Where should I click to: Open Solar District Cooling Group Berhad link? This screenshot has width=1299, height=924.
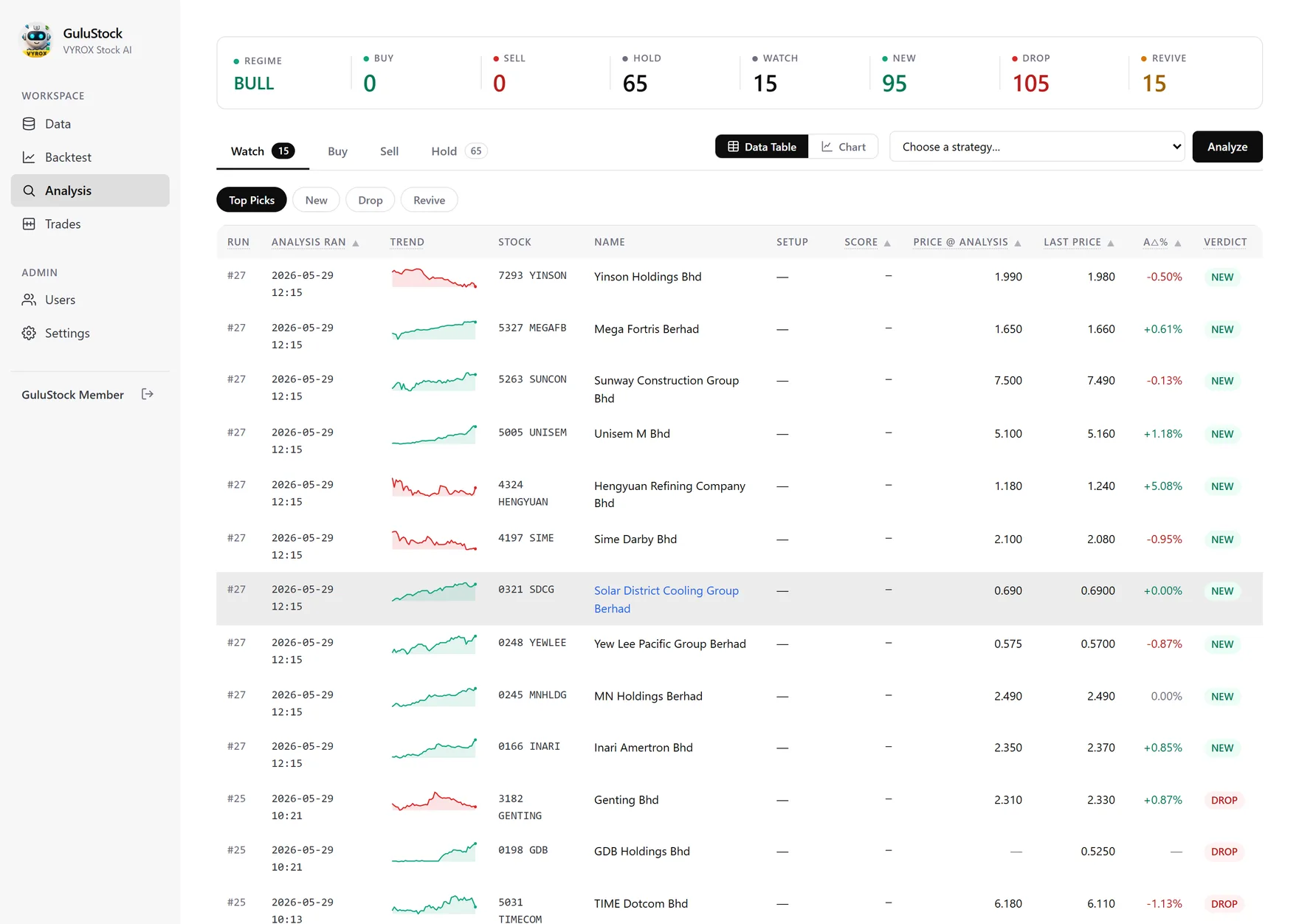point(666,599)
